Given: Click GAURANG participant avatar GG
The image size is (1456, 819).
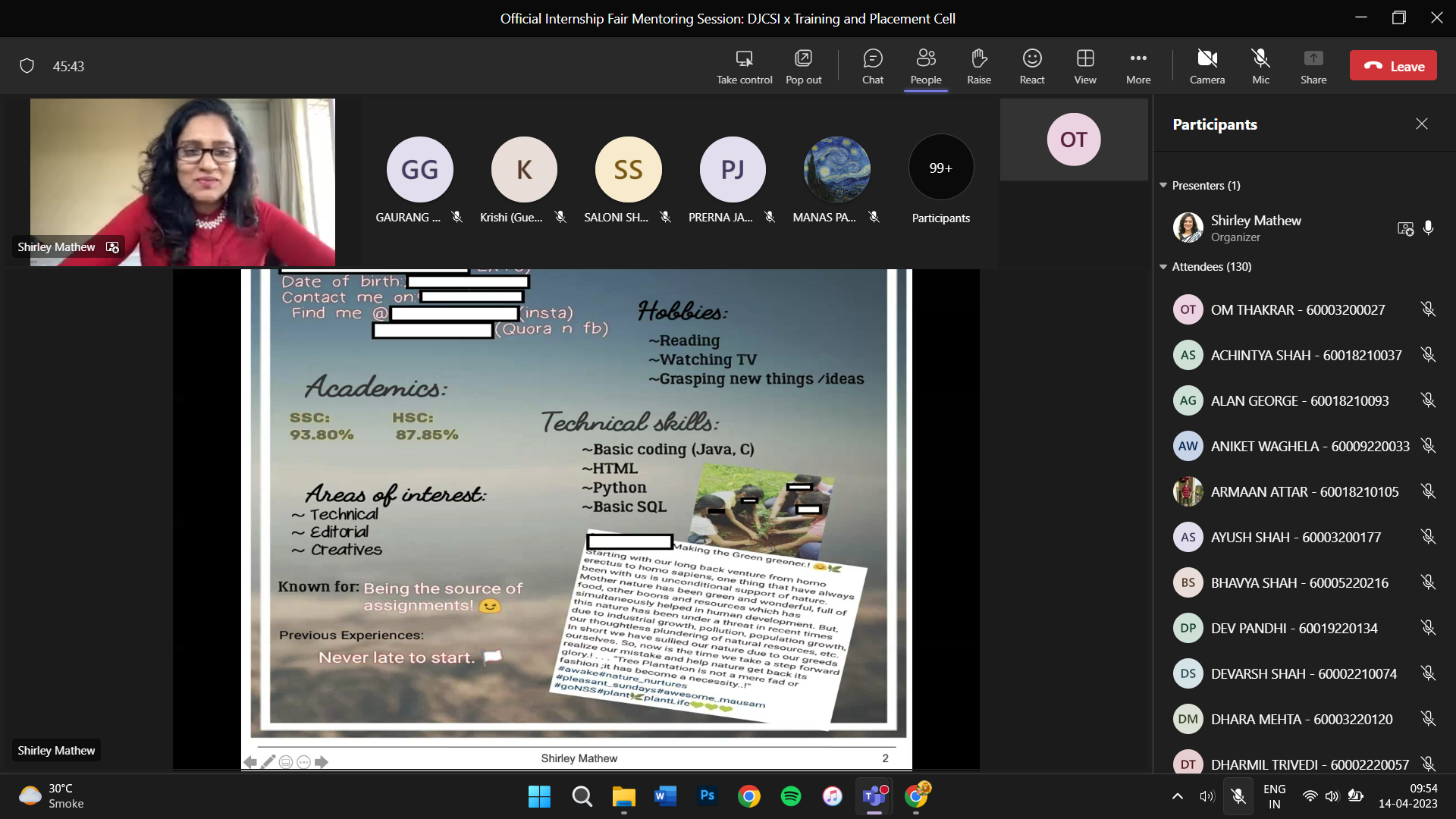Looking at the screenshot, I should 419,169.
